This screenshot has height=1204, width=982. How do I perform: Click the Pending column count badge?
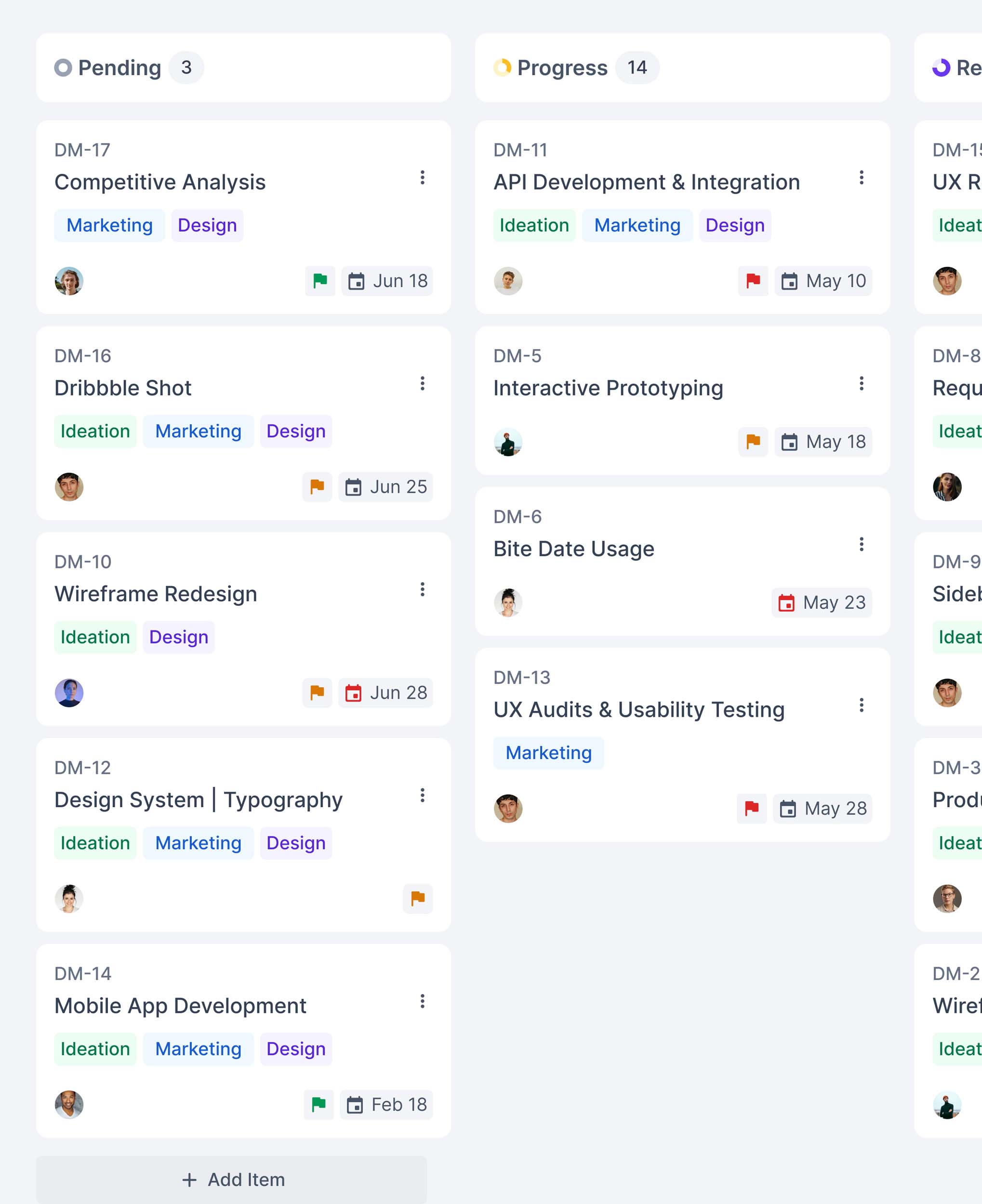pyautogui.click(x=186, y=68)
